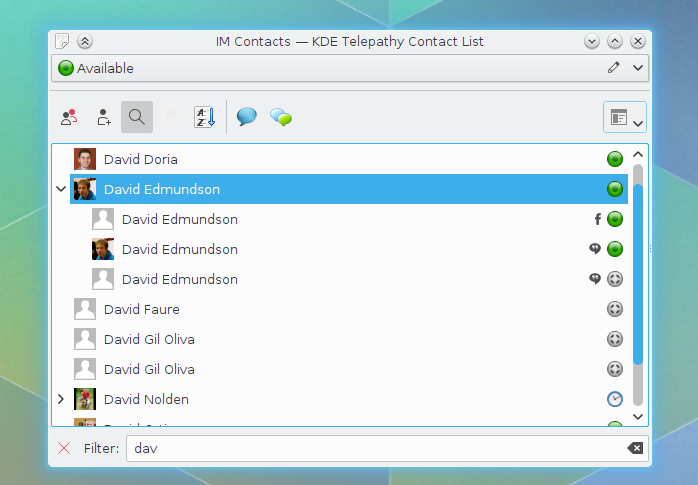
Task: Click the green Available status icon
Action: point(66,68)
